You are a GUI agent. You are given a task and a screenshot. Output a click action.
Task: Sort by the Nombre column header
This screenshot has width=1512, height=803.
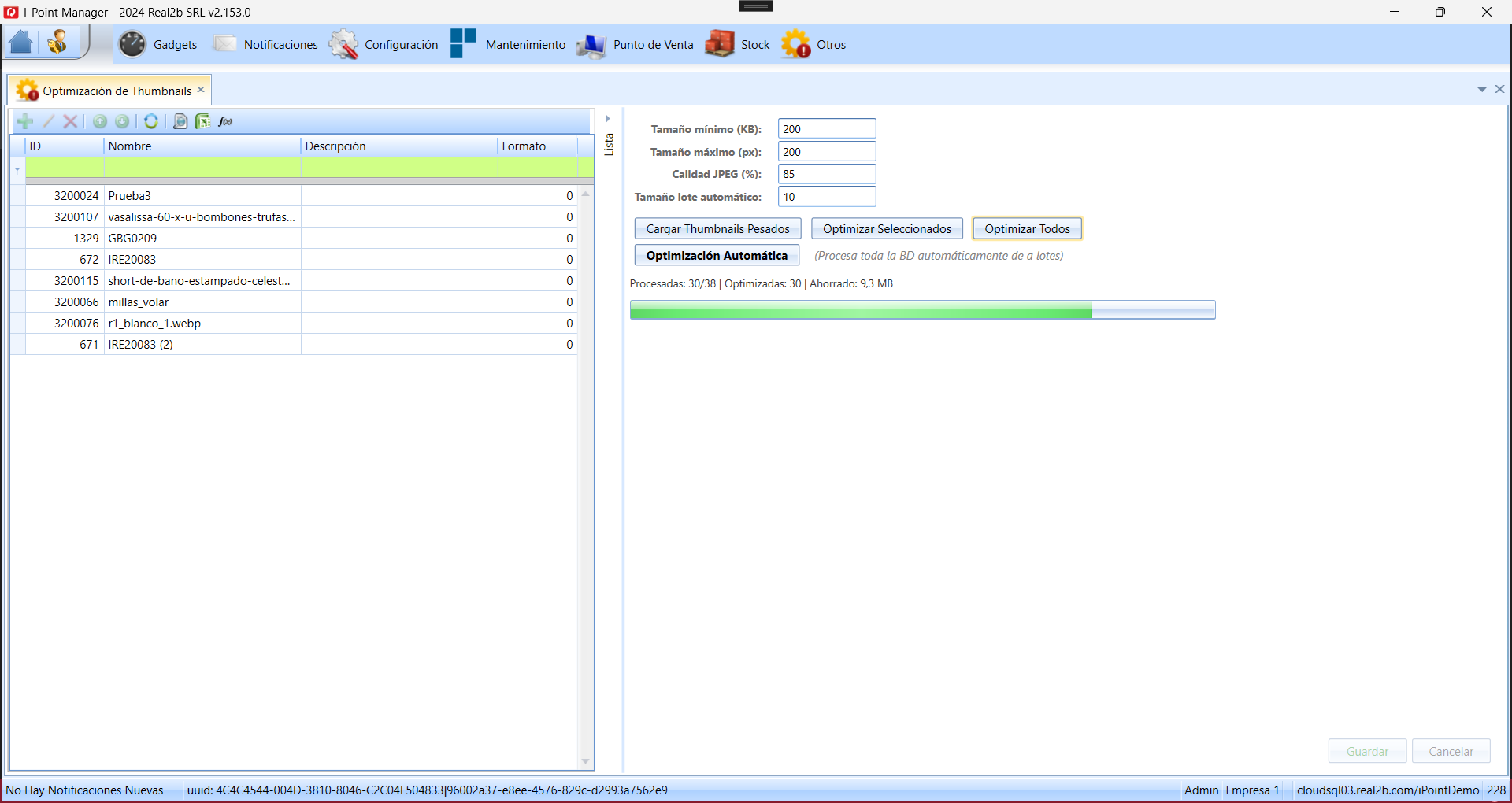click(x=202, y=146)
